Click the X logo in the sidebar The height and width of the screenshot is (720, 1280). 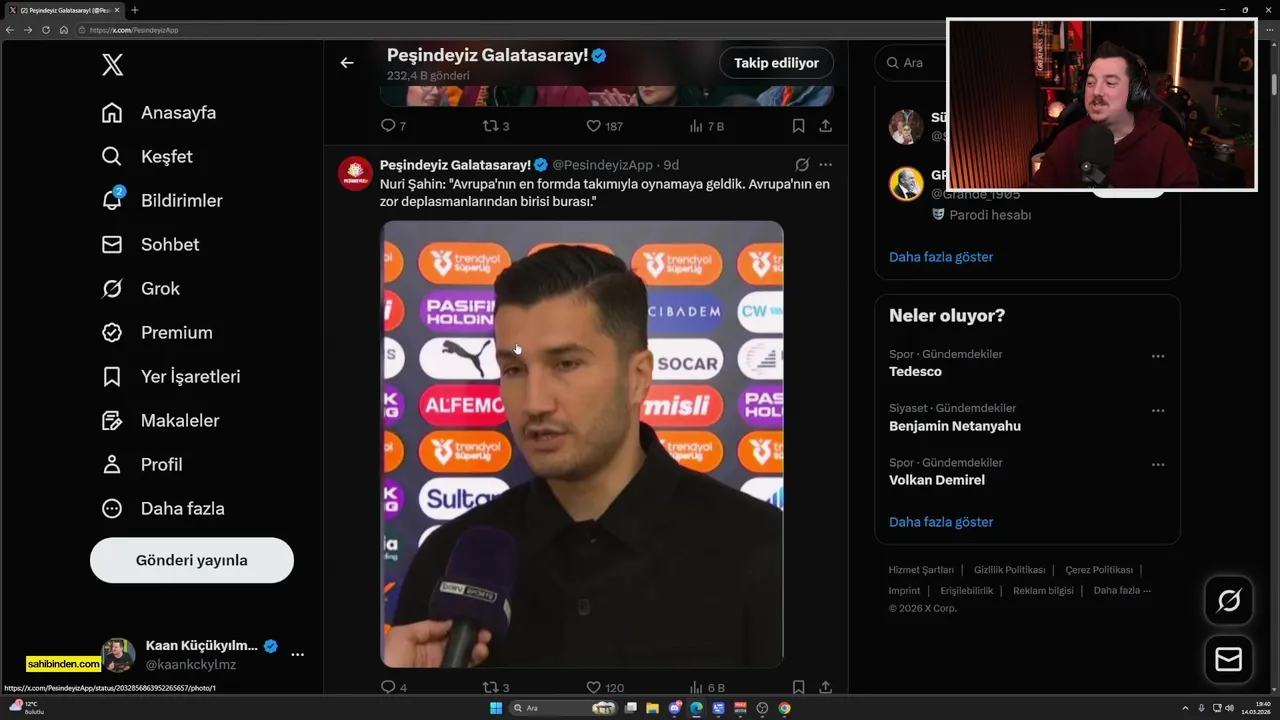[112, 65]
